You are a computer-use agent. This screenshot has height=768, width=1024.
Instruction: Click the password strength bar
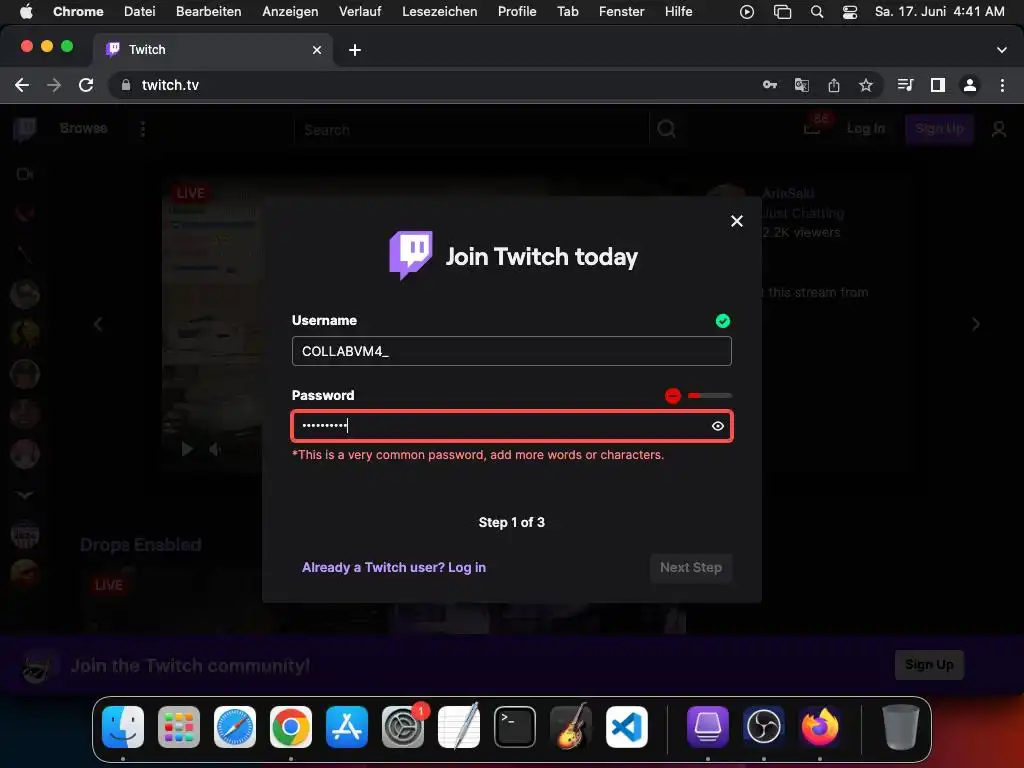pos(710,396)
